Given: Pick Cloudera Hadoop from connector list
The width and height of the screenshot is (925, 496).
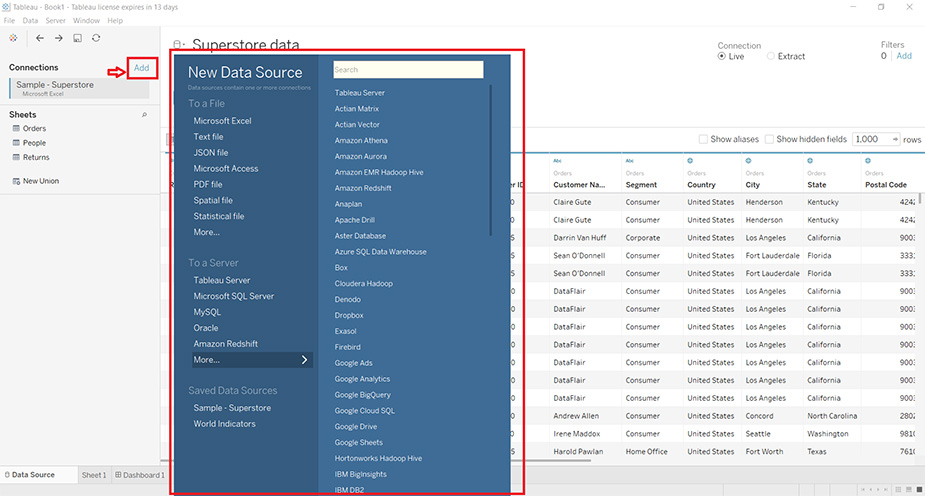Looking at the screenshot, I should [x=363, y=284].
